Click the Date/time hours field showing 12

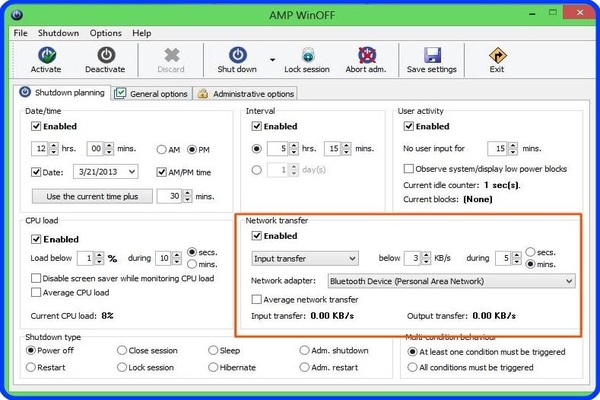click(41, 149)
